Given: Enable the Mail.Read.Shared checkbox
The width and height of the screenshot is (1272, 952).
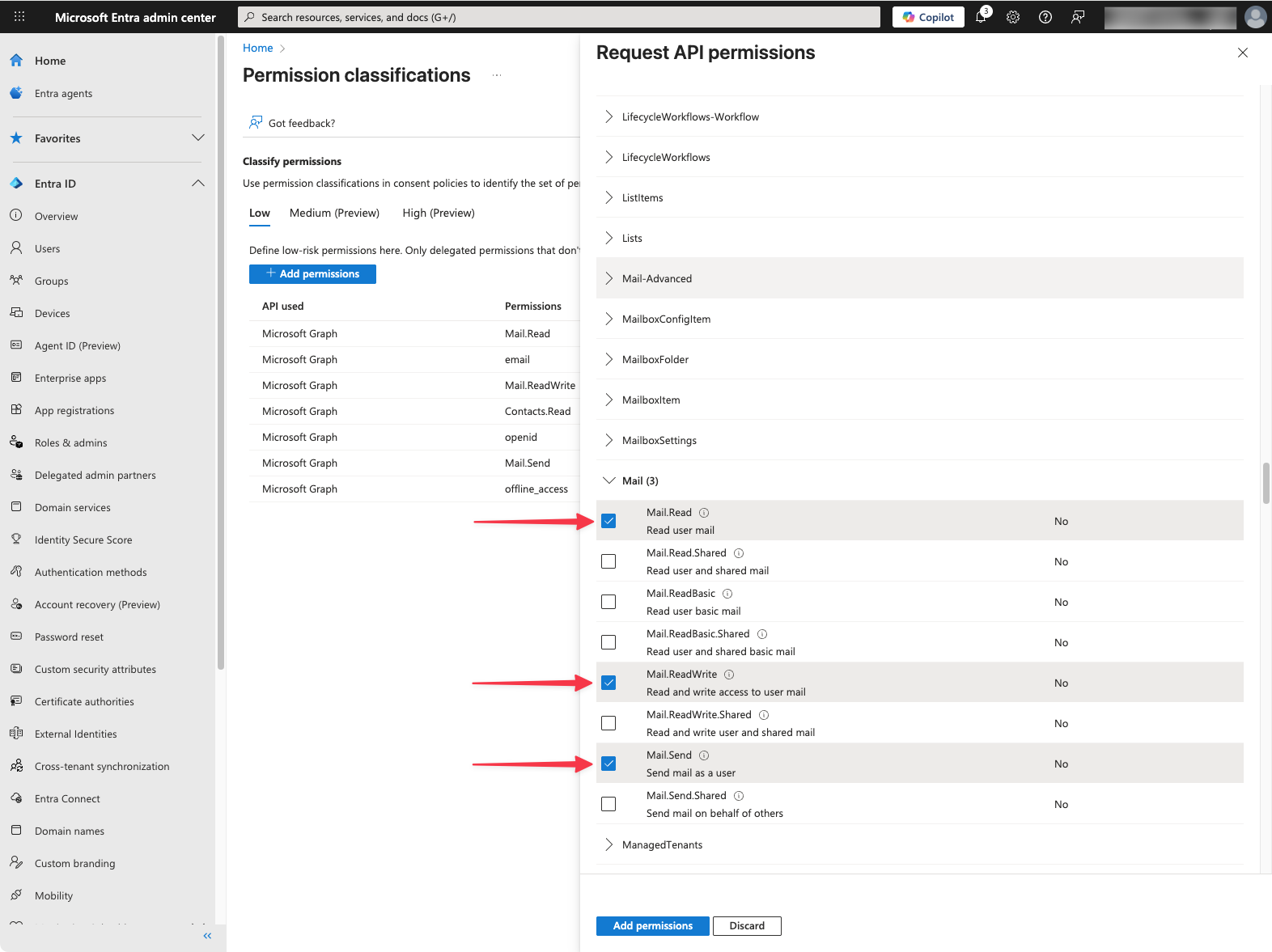Looking at the screenshot, I should (608, 561).
